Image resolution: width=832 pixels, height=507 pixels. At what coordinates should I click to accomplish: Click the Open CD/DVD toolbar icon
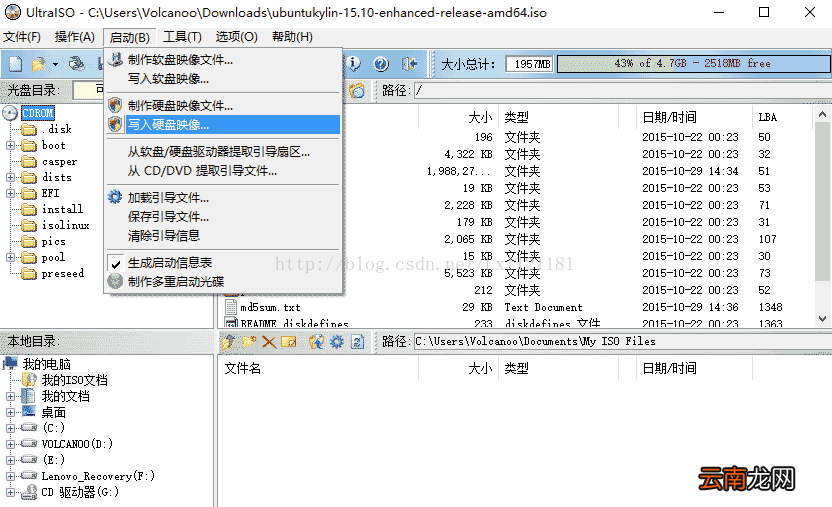click(x=76, y=64)
